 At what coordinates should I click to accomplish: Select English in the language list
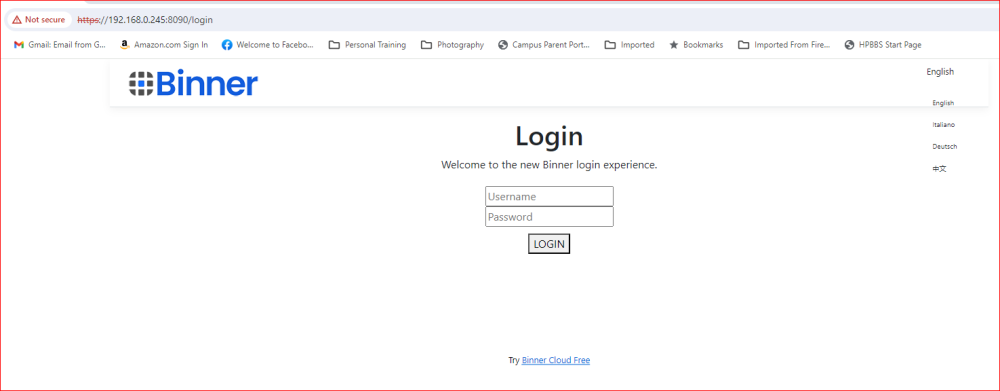[x=943, y=103]
